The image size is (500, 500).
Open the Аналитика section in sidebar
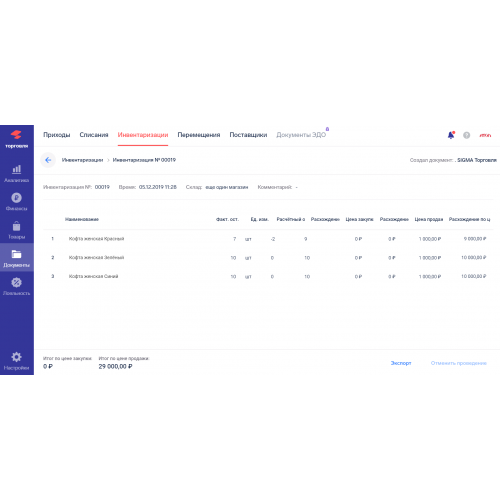pos(16,173)
